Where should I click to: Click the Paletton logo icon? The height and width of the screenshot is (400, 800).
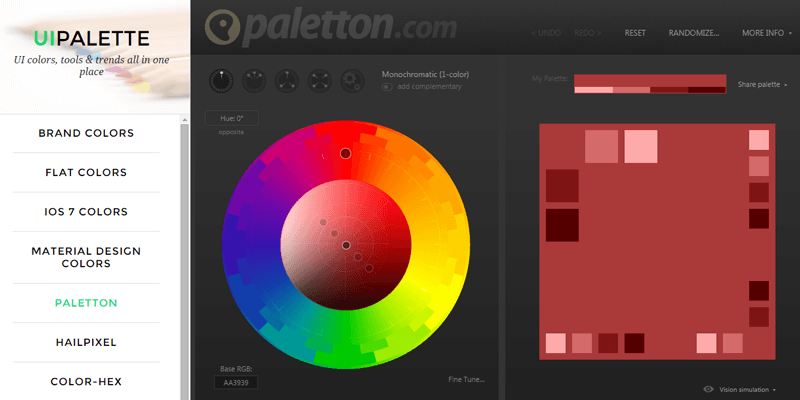point(222,28)
